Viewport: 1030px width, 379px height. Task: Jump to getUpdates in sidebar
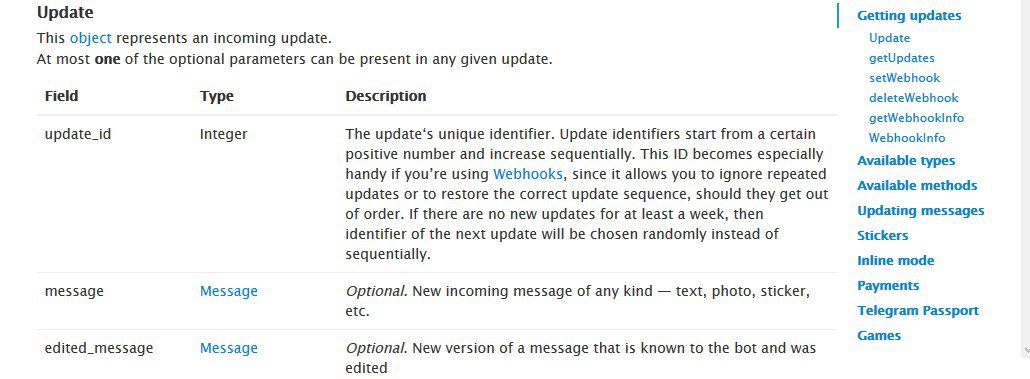[901, 58]
